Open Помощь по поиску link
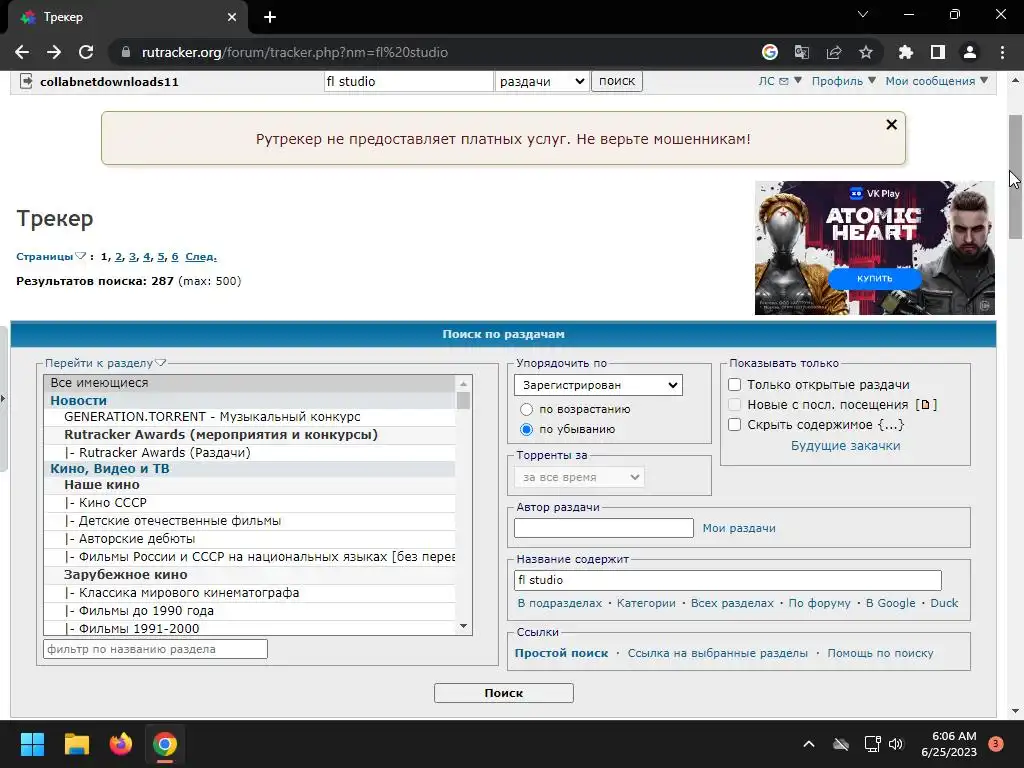This screenshot has width=1024, height=768. [x=880, y=653]
